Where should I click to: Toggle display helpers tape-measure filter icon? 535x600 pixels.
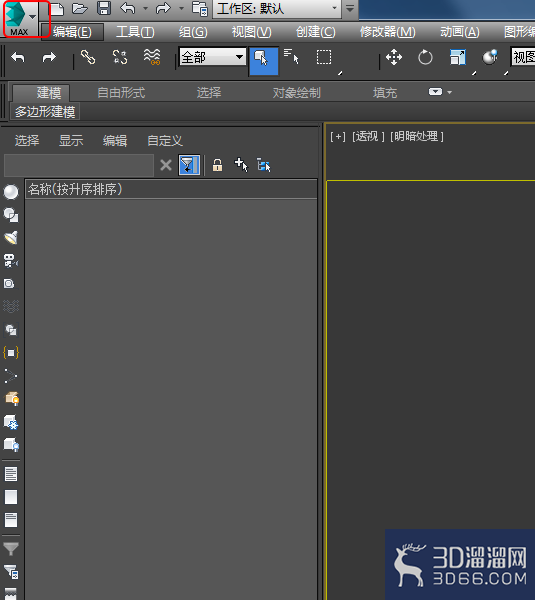[x=9, y=284]
